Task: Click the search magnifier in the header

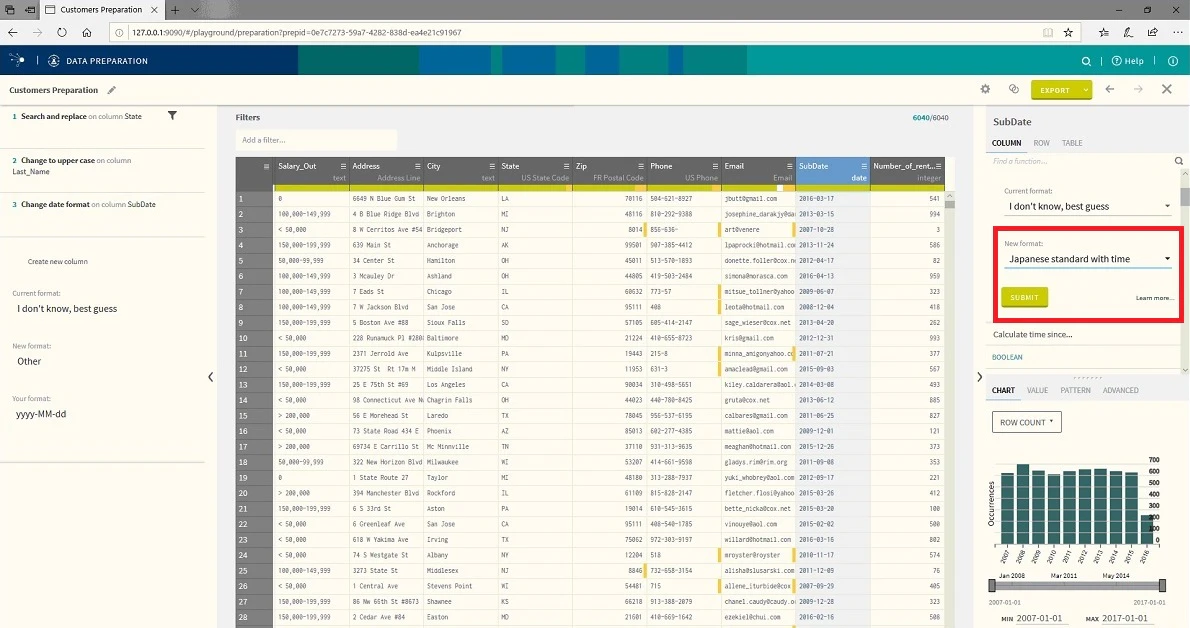Action: (1086, 61)
